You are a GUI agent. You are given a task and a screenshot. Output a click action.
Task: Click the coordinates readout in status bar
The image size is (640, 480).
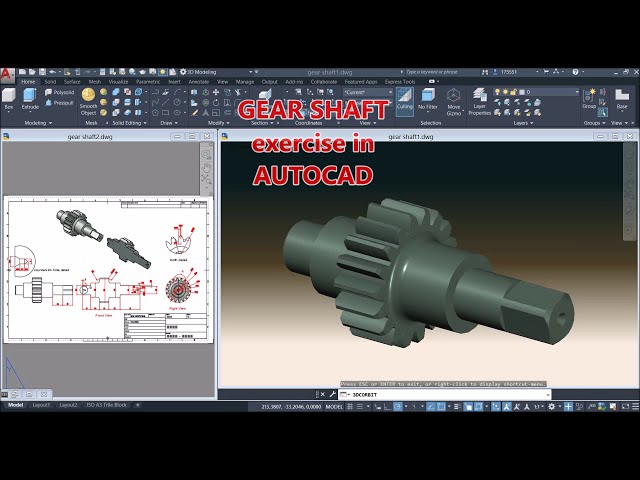tap(291, 407)
